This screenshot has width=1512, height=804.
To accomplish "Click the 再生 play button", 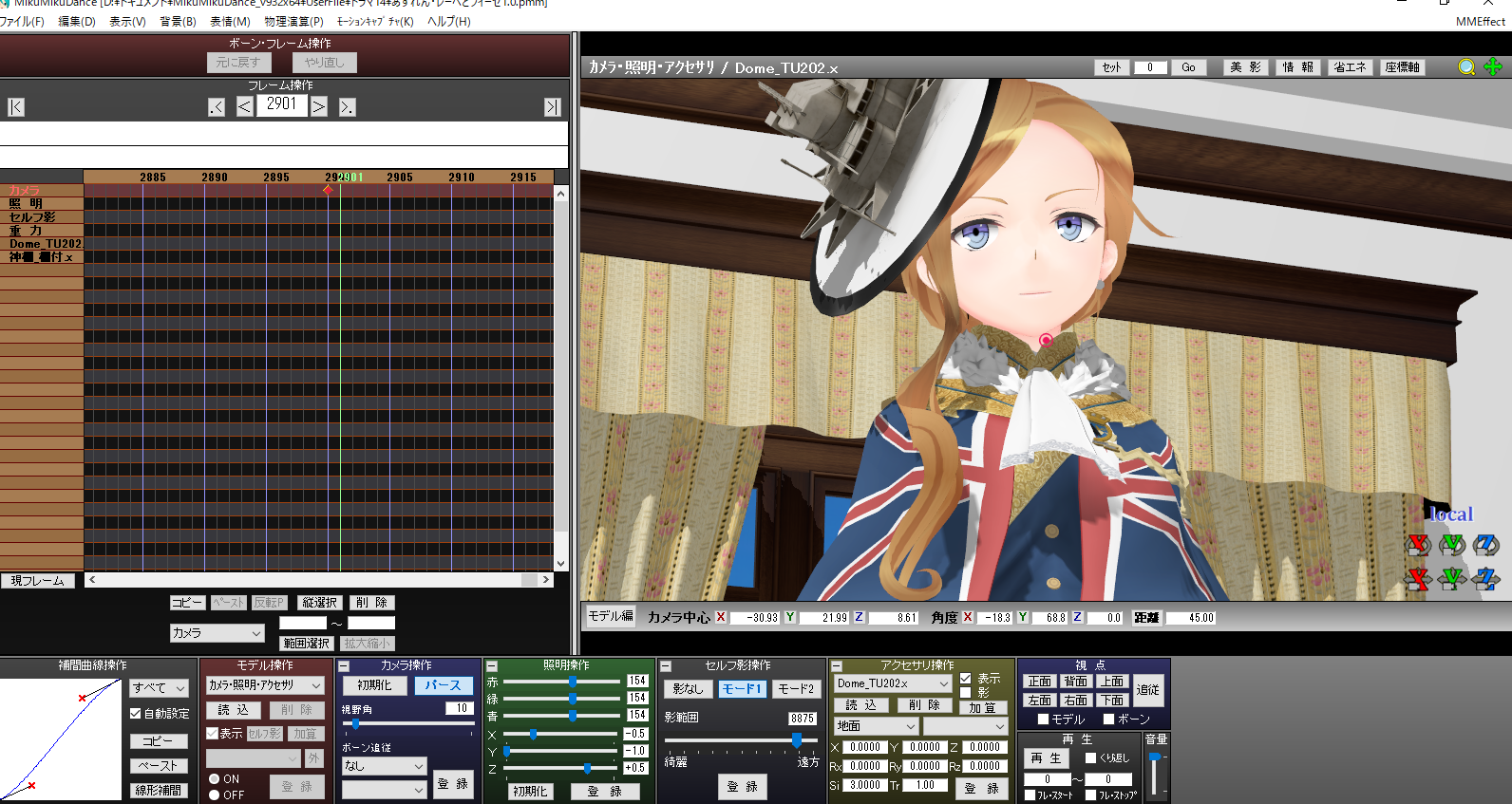I will click(1047, 758).
